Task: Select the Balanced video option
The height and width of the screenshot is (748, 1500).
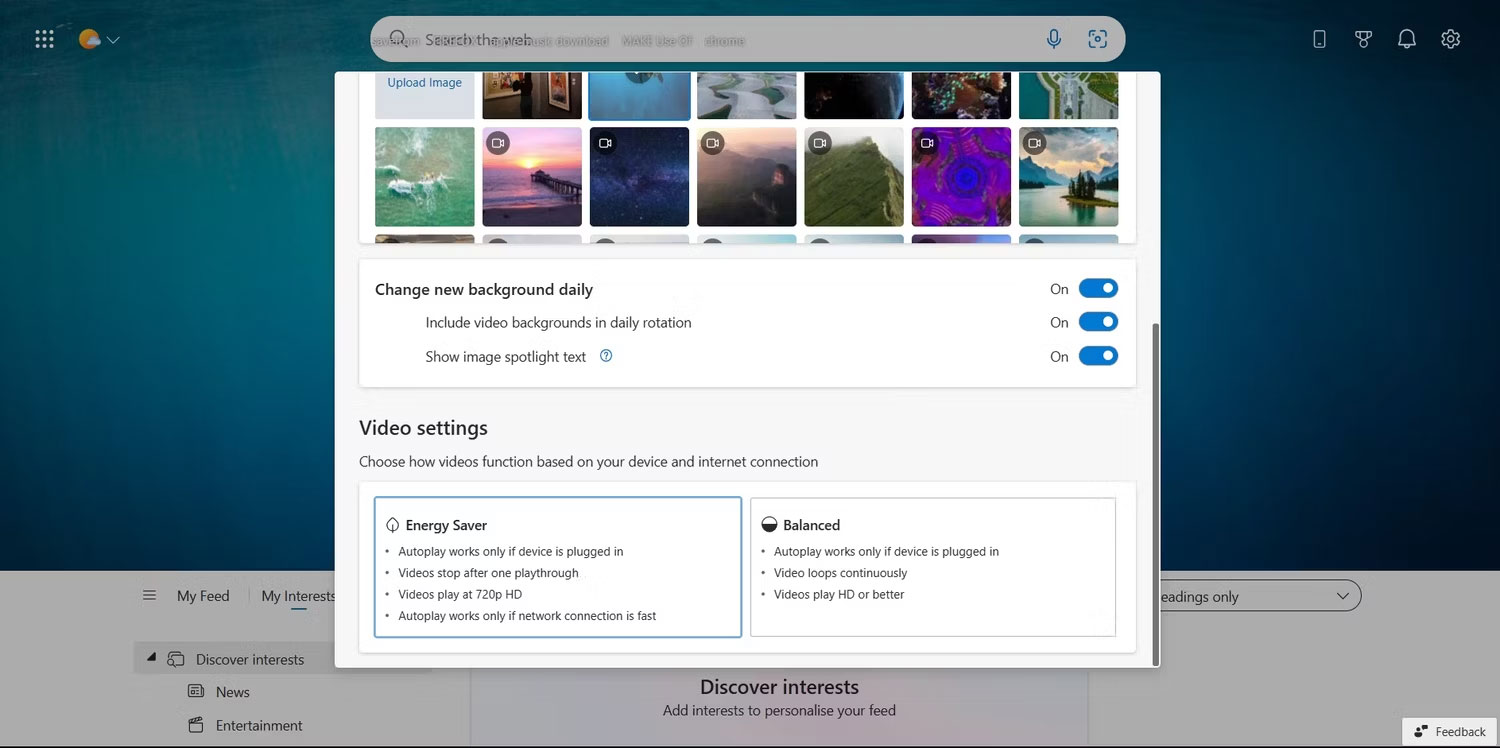Action: 933,567
